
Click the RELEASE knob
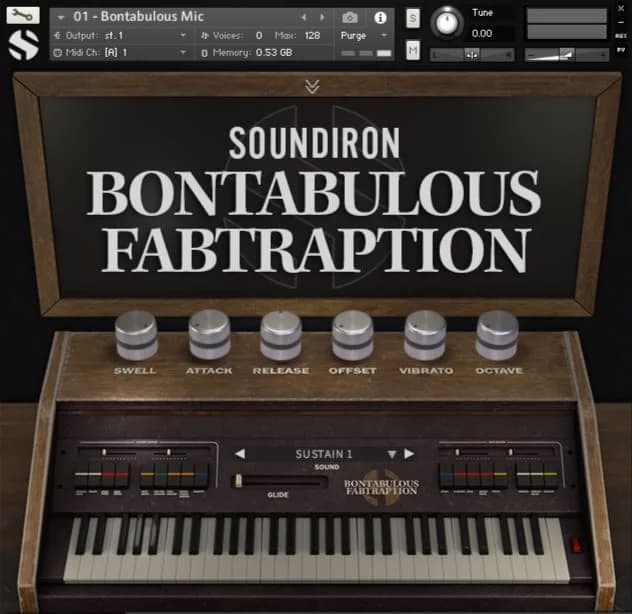281,335
